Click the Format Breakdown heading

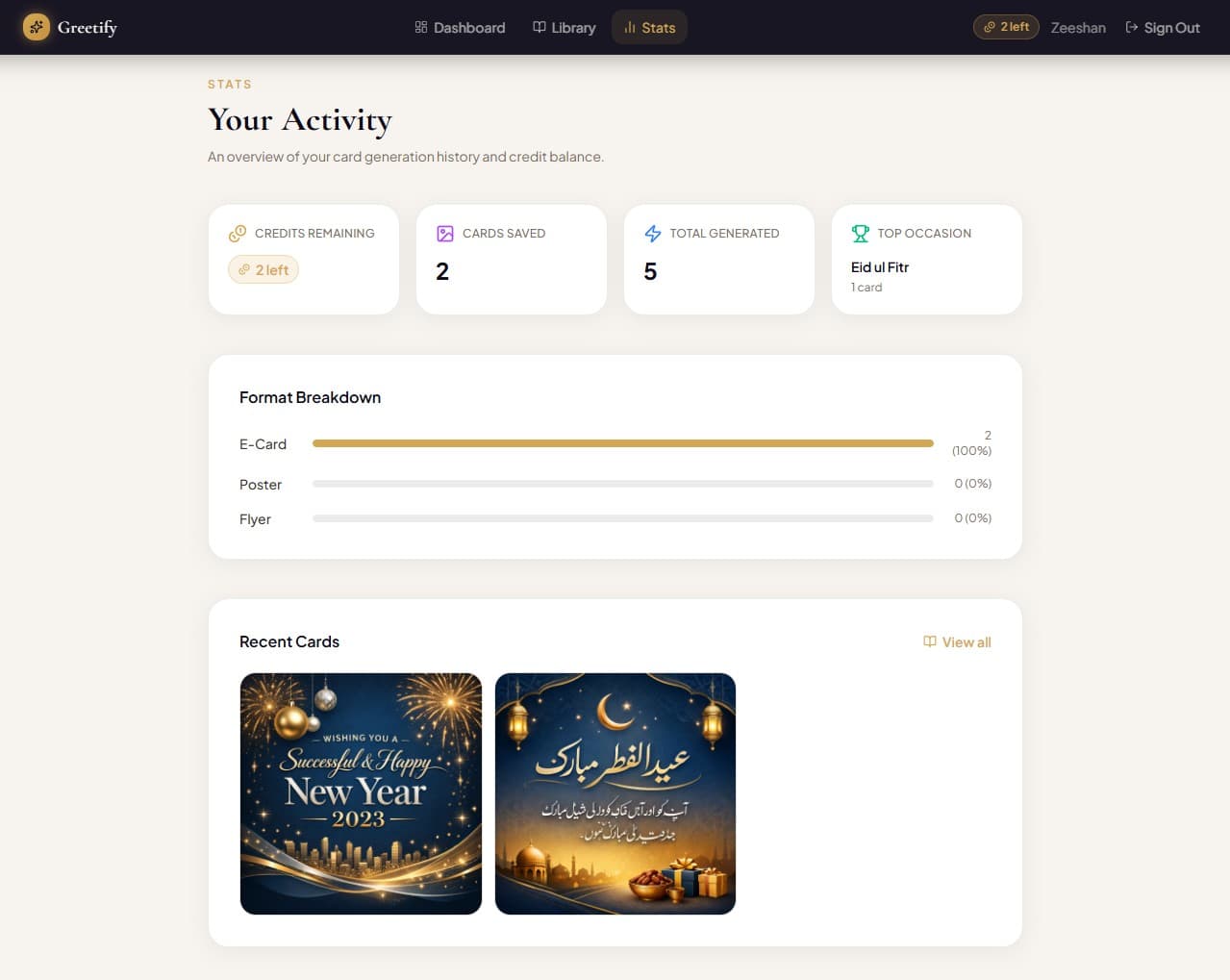(310, 397)
